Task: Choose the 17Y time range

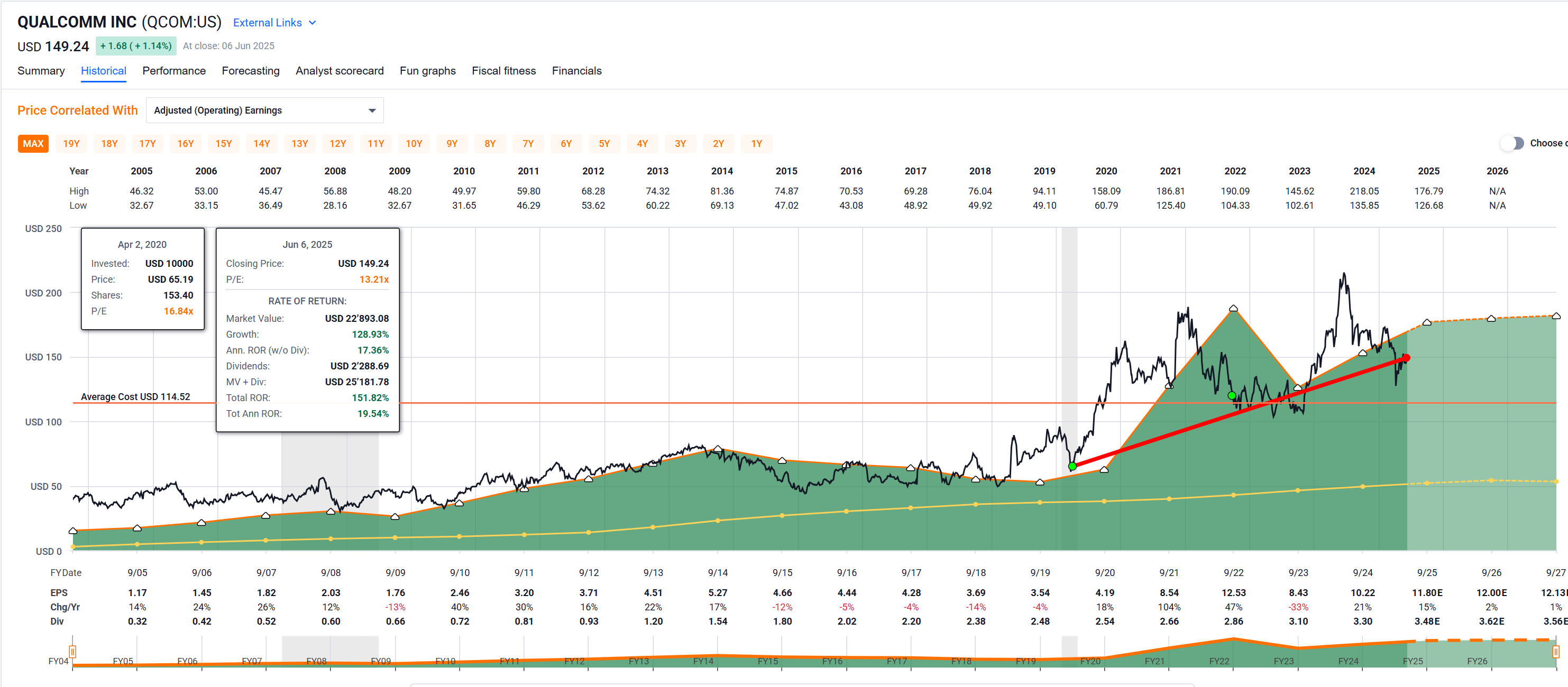Action: coord(148,144)
